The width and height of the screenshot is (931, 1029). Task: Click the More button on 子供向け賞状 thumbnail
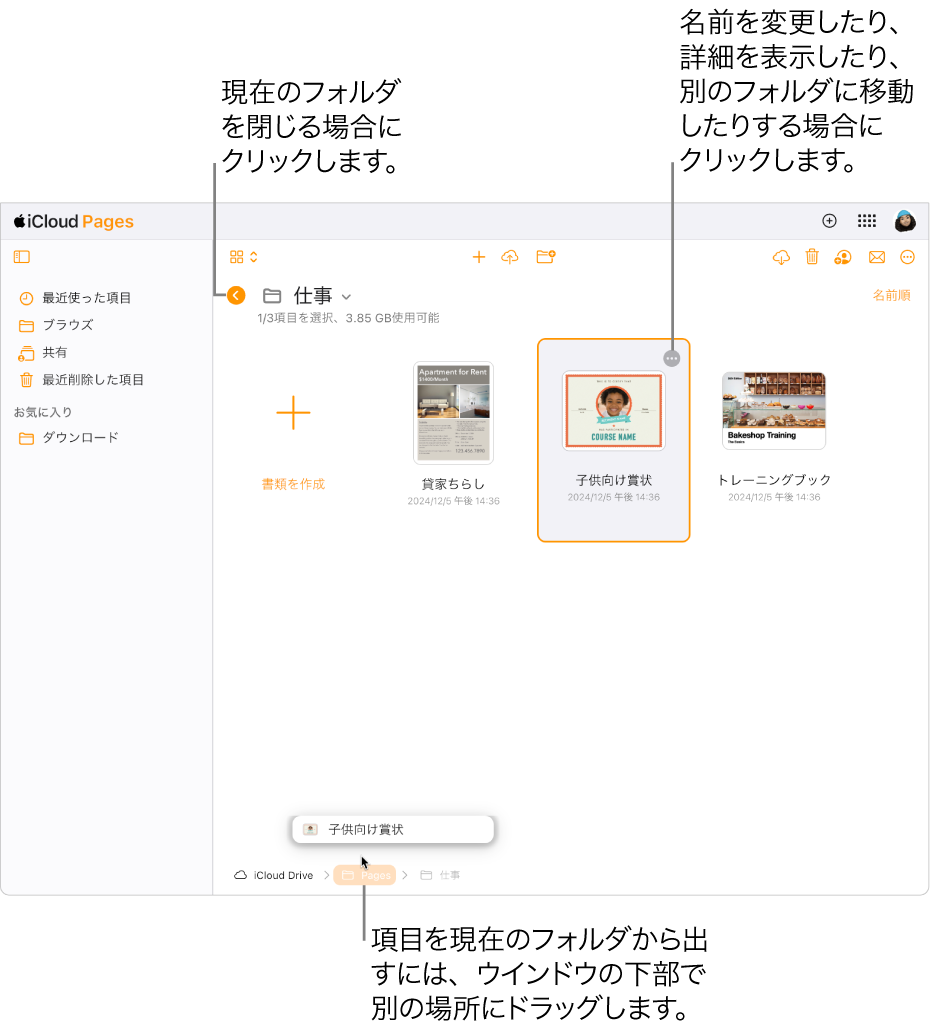(x=671, y=357)
